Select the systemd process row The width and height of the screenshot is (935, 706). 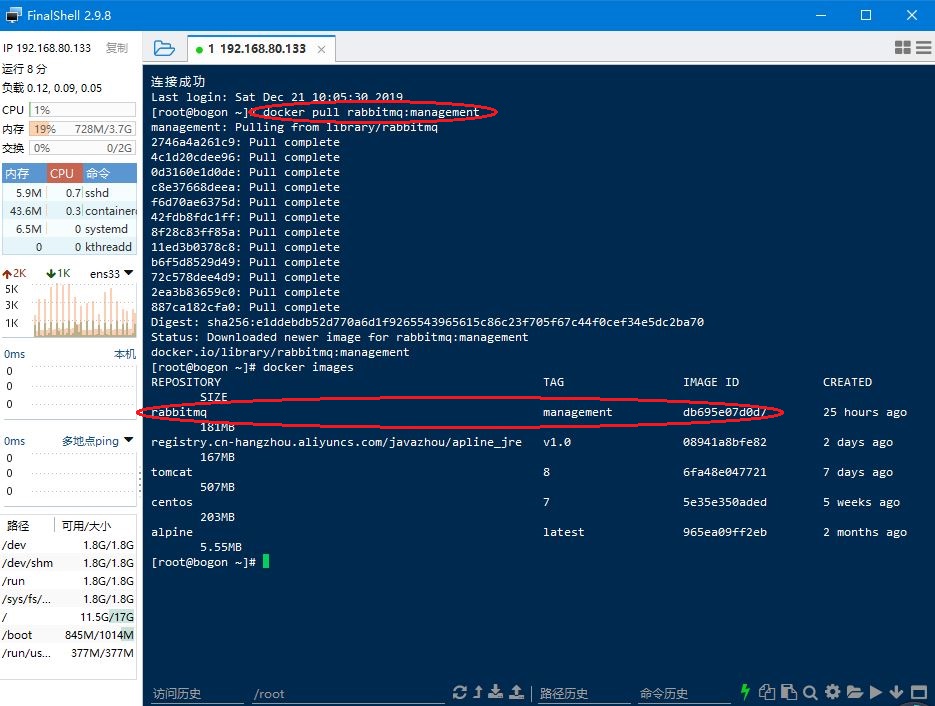click(x=69, y=229)
